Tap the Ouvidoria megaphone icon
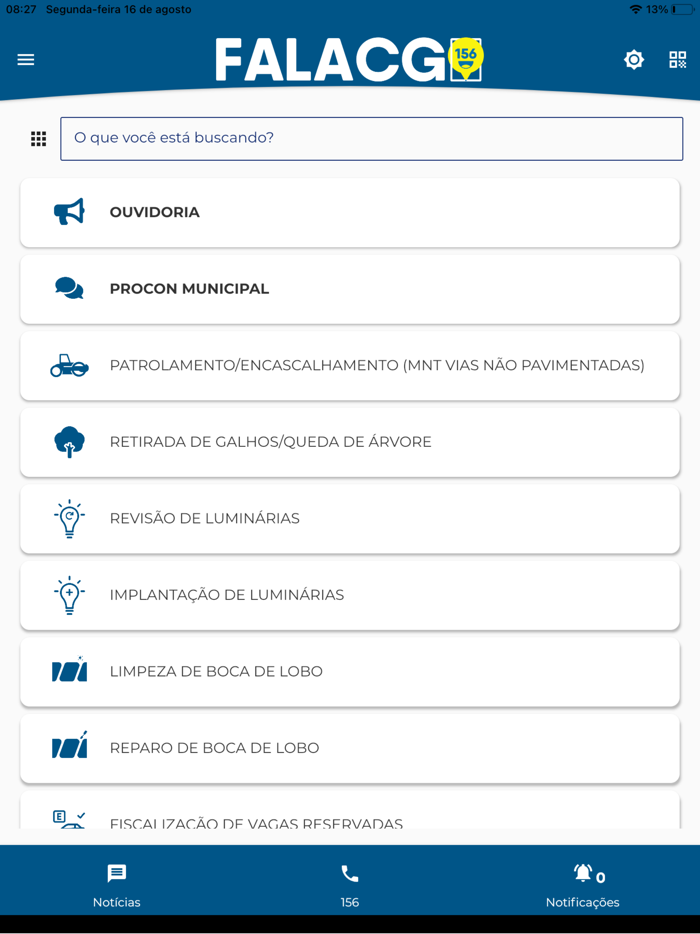The width and height of the screenshot is (700, 934). (x=69, y=212)
